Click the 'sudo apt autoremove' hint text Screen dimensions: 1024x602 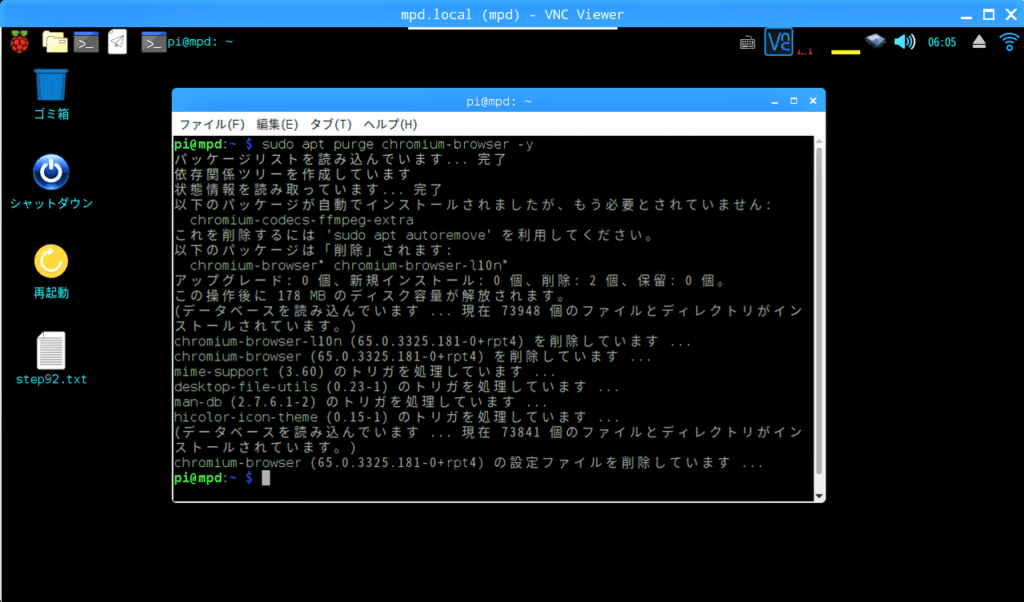point(413,235)
